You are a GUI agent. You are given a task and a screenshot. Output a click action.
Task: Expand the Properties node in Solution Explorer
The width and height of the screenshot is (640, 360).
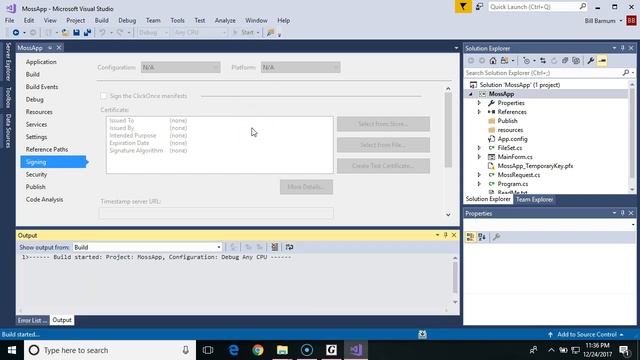479,103
